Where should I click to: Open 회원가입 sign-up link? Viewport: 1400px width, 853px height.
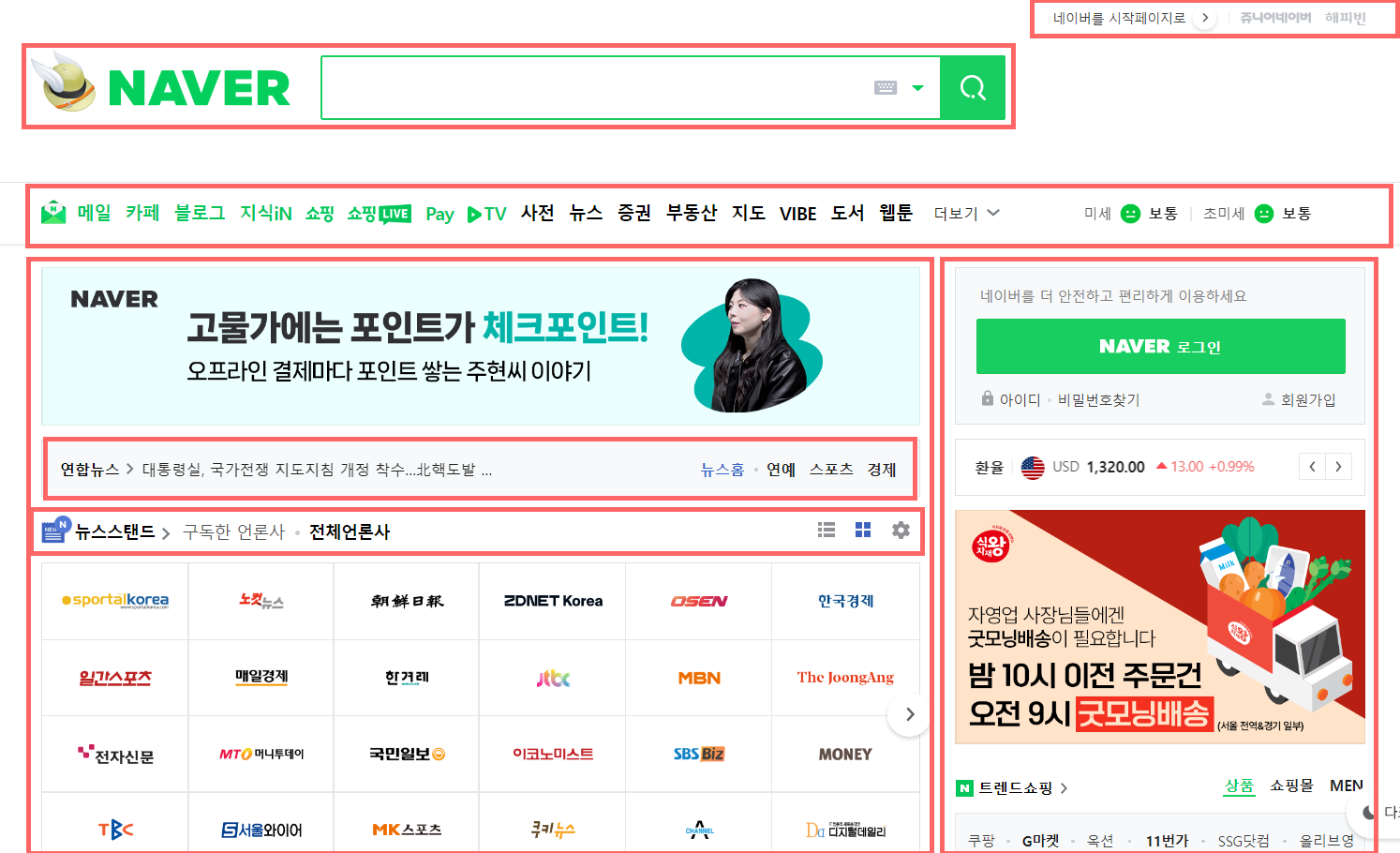(x=1308, y=399)
